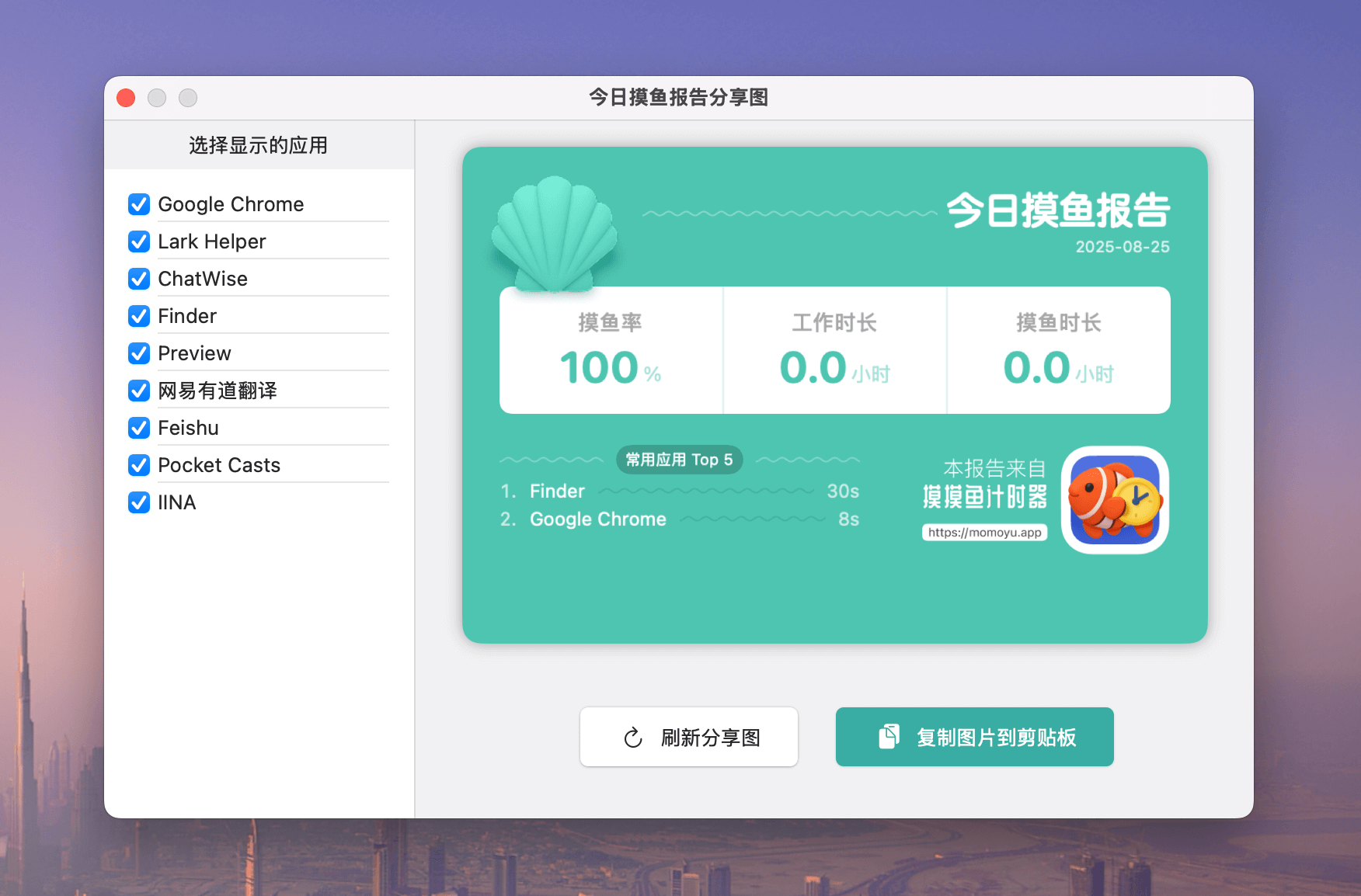The width and height of the screenshot is (1361, 896).
Task: Click the 工作时长 statistic panel
Action: (834, 349)
